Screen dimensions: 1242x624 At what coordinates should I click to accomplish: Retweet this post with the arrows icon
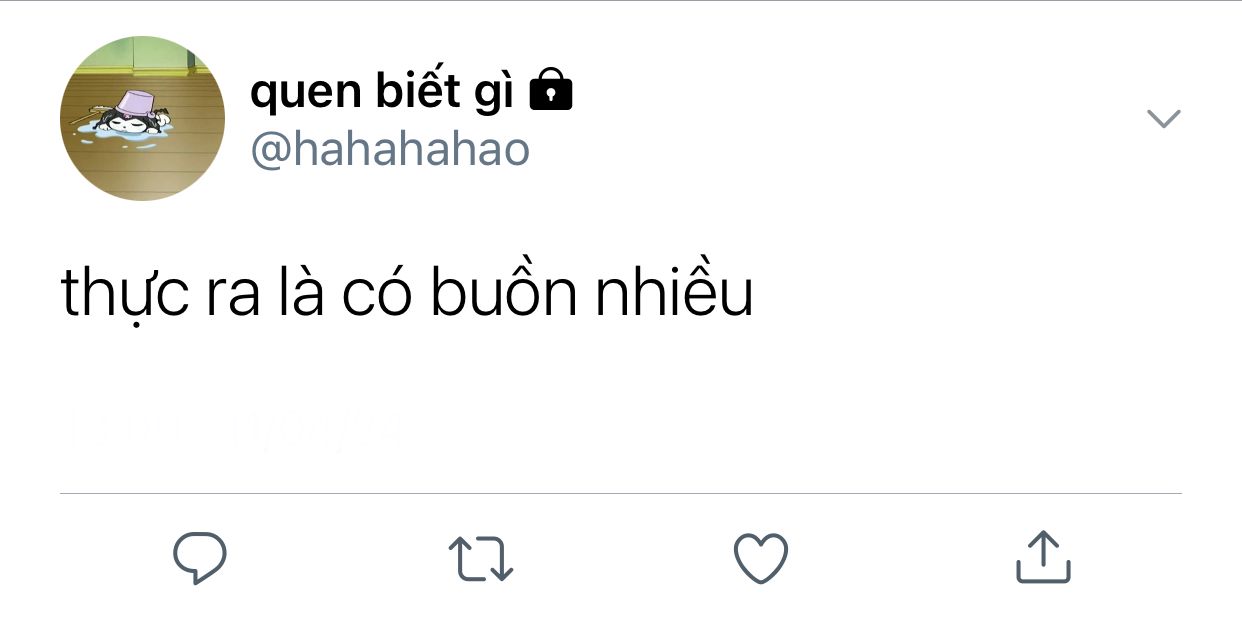480,559
